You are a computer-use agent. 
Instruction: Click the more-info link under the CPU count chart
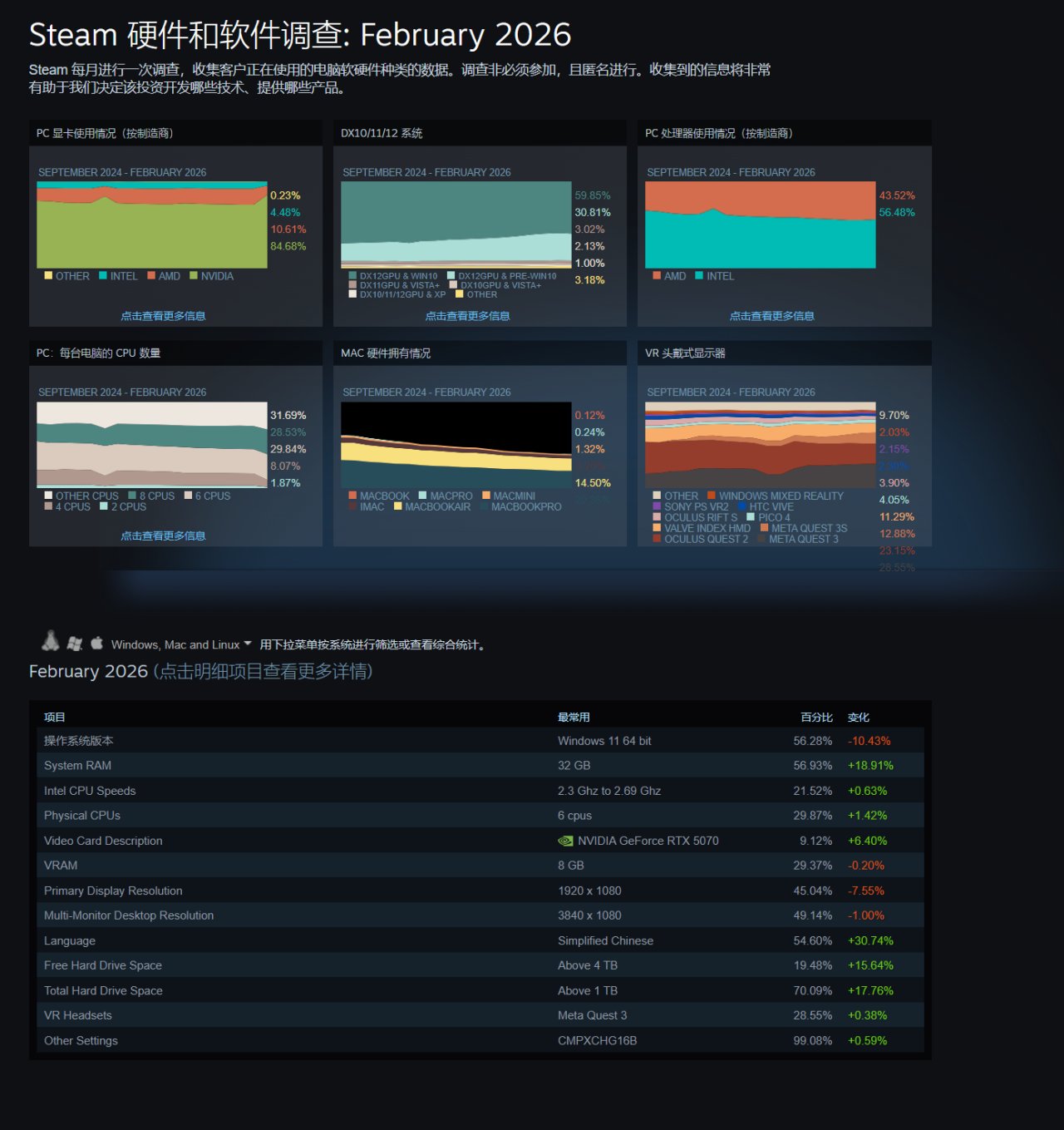tap(163, 536)
